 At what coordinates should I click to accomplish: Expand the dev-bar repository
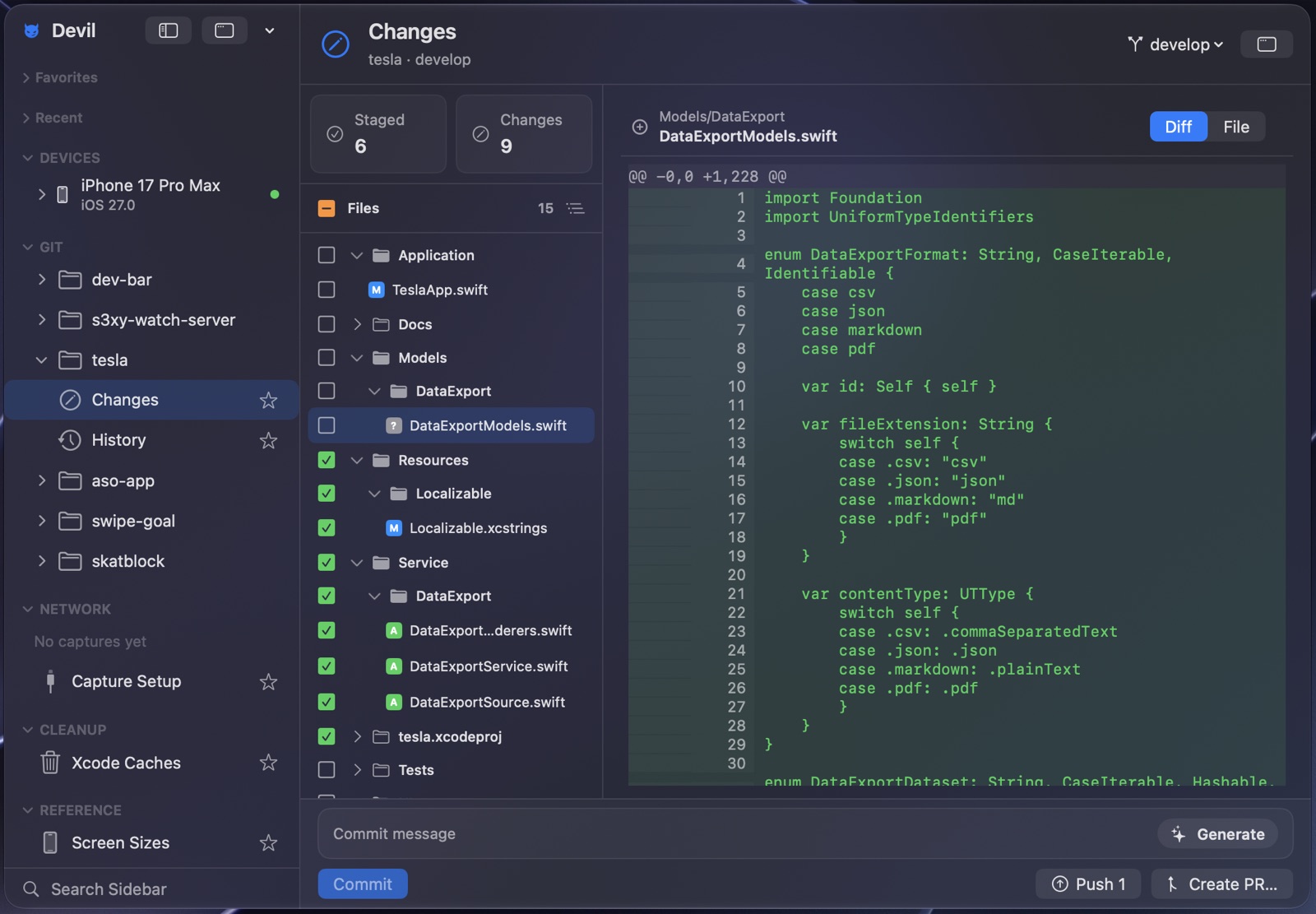[x=42, y=280]
